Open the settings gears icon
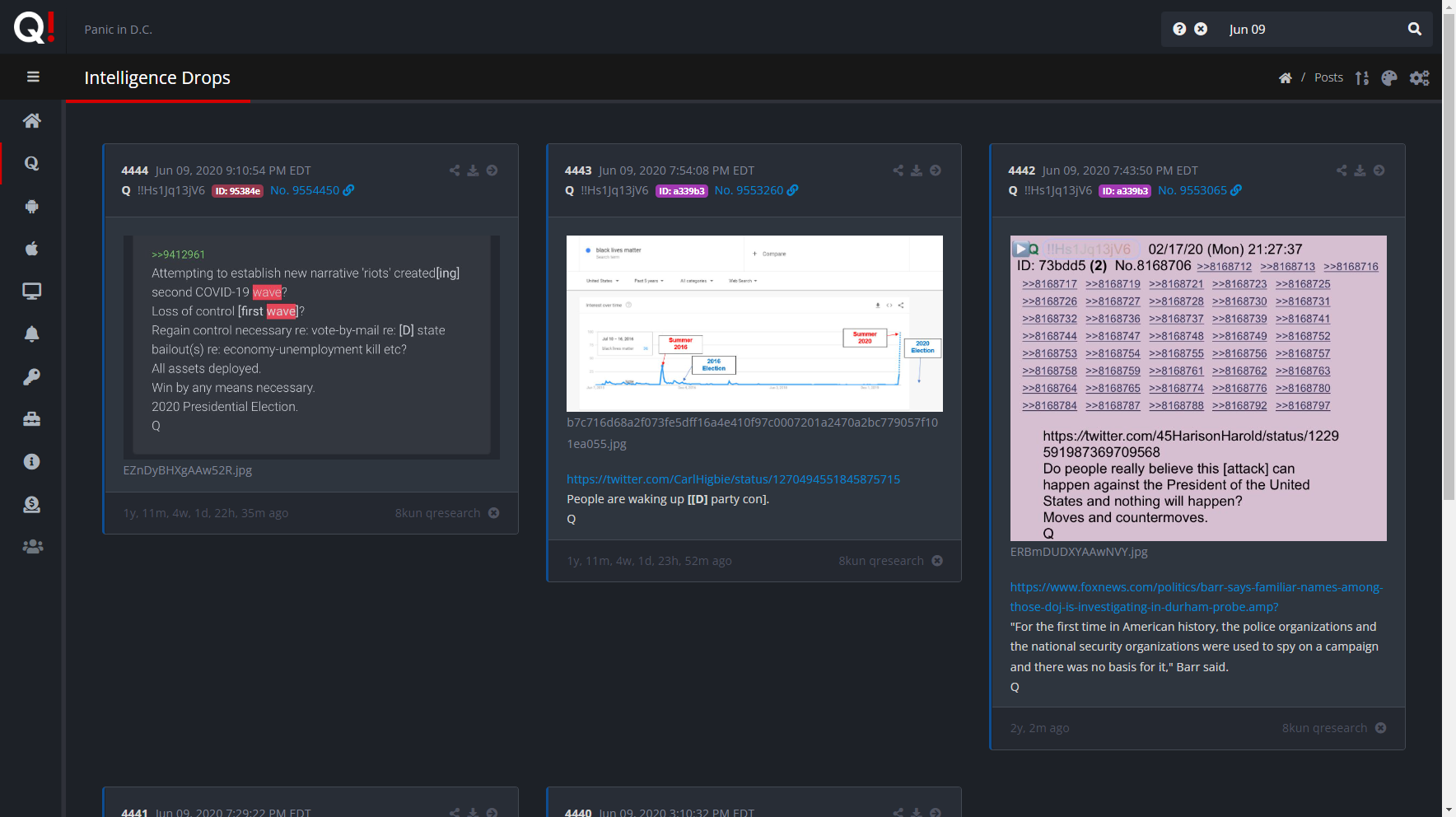 coord(1419,77)
